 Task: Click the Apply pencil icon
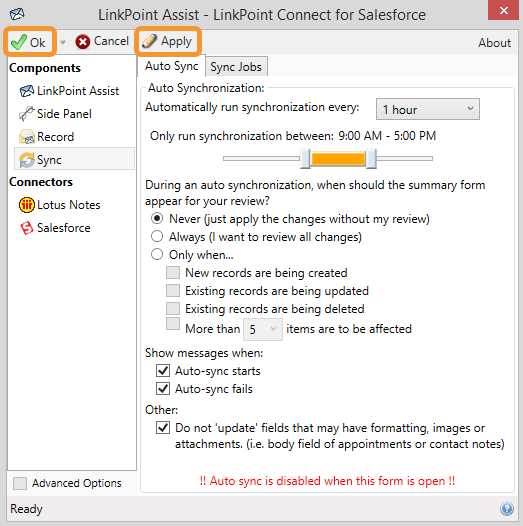click(x=149, y=41)
